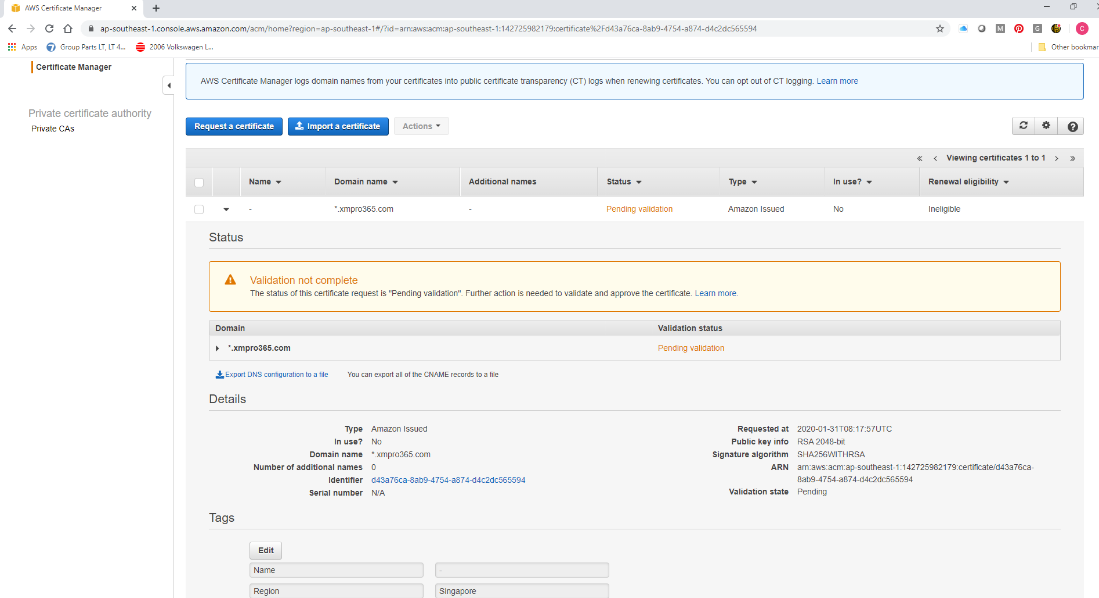Click the RSA 2048-bit public key value
The width and height of the screenshot is (1099, 598).
click(x=821, y=442)
